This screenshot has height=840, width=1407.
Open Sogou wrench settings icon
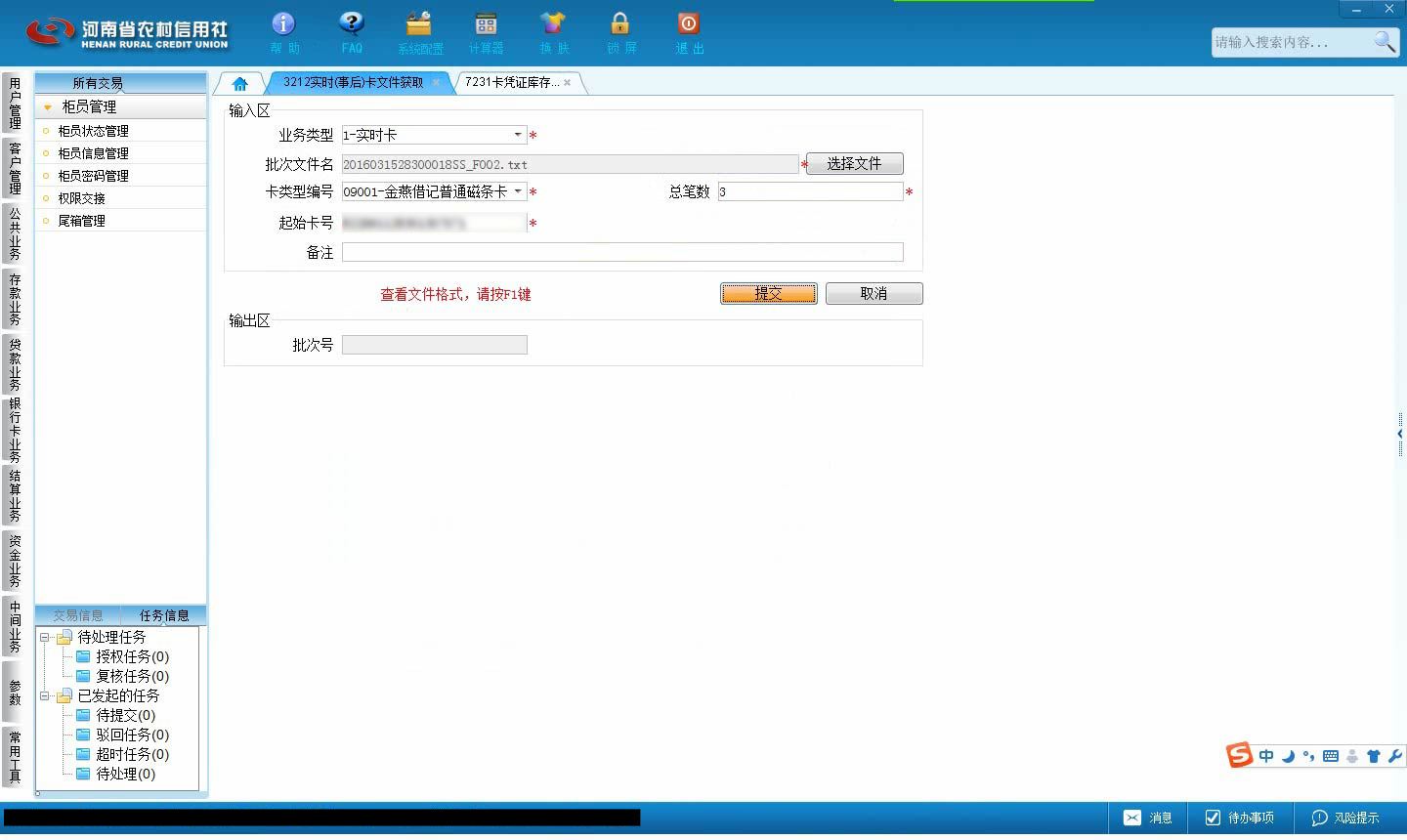click(x=1394, y=756)
